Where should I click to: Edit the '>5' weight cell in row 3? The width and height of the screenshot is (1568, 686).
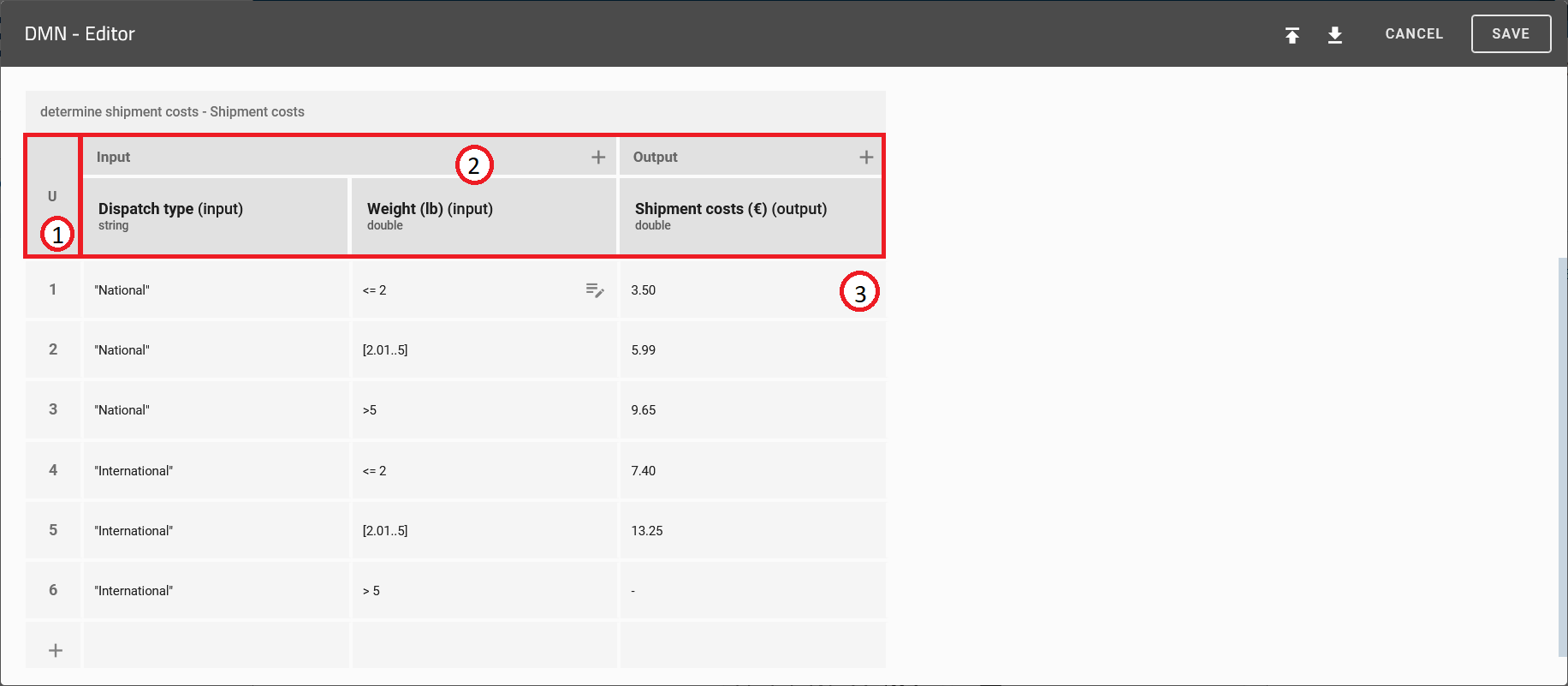[484, 410]
